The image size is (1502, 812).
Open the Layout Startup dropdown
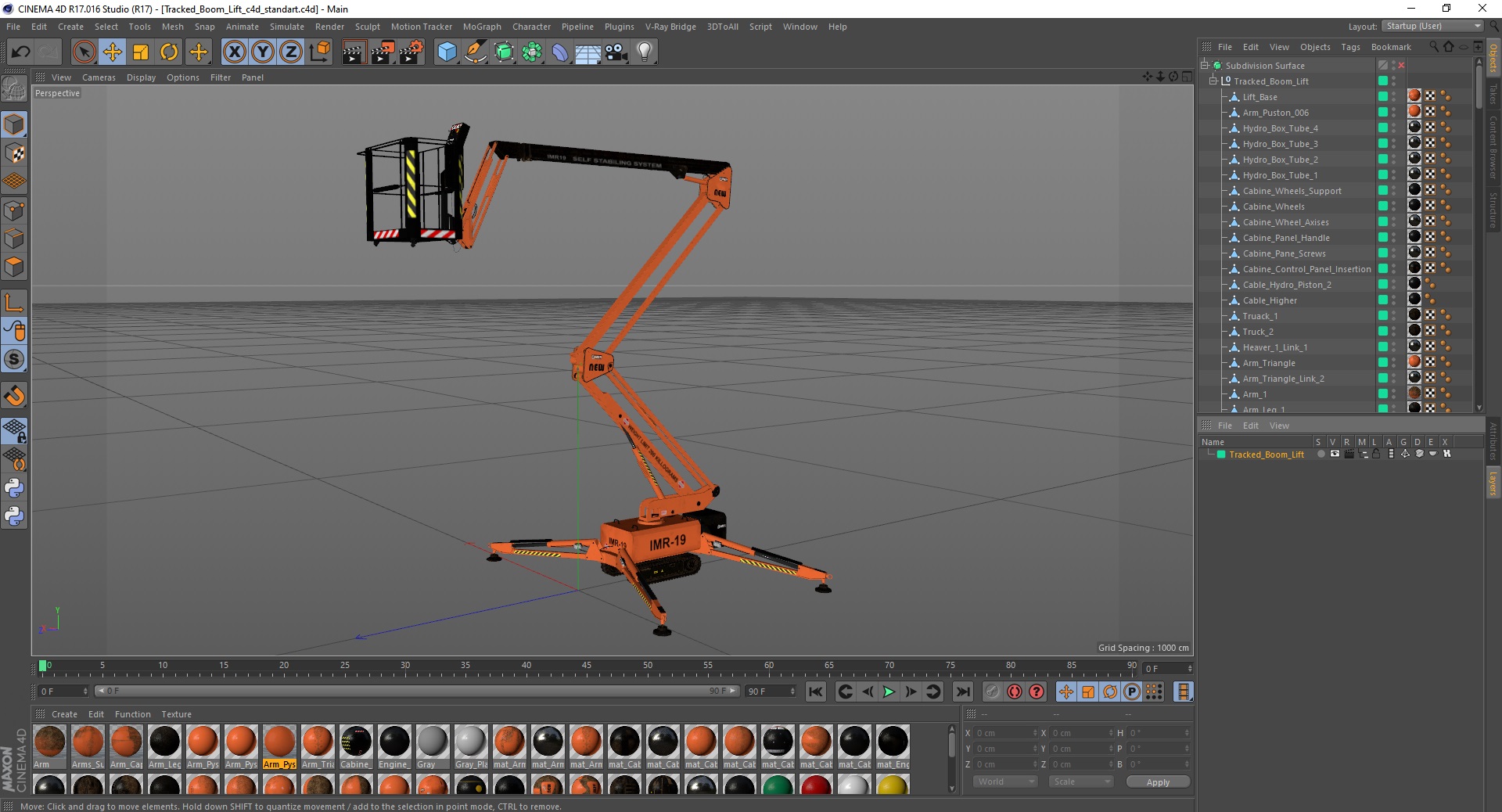1432,26
